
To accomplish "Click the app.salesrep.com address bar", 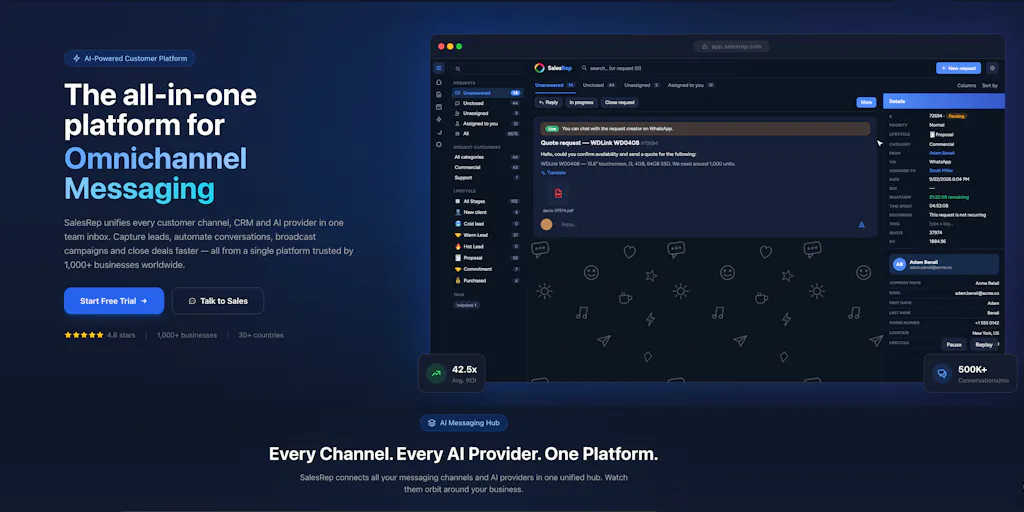I will click(731, 46).
